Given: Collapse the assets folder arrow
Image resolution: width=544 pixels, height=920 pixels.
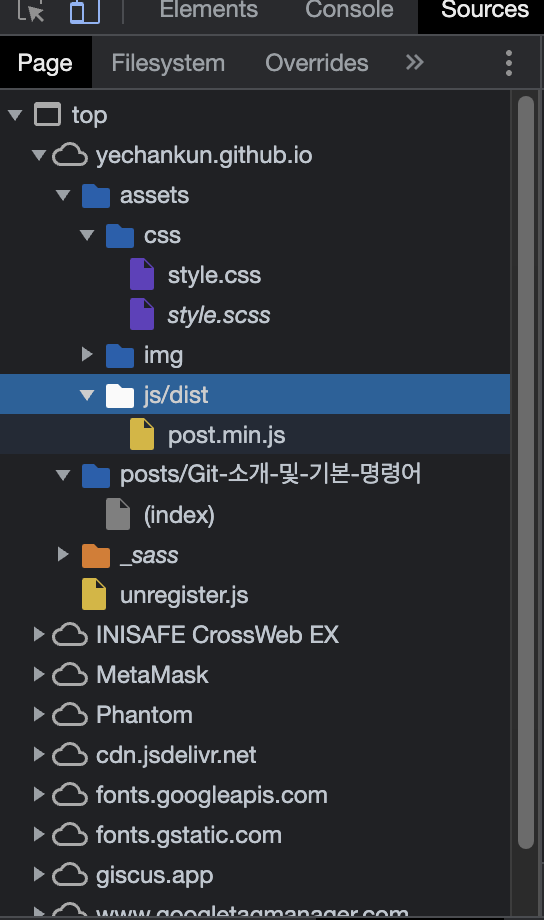Looking at the screenshot, I should (x=63, y=195).
